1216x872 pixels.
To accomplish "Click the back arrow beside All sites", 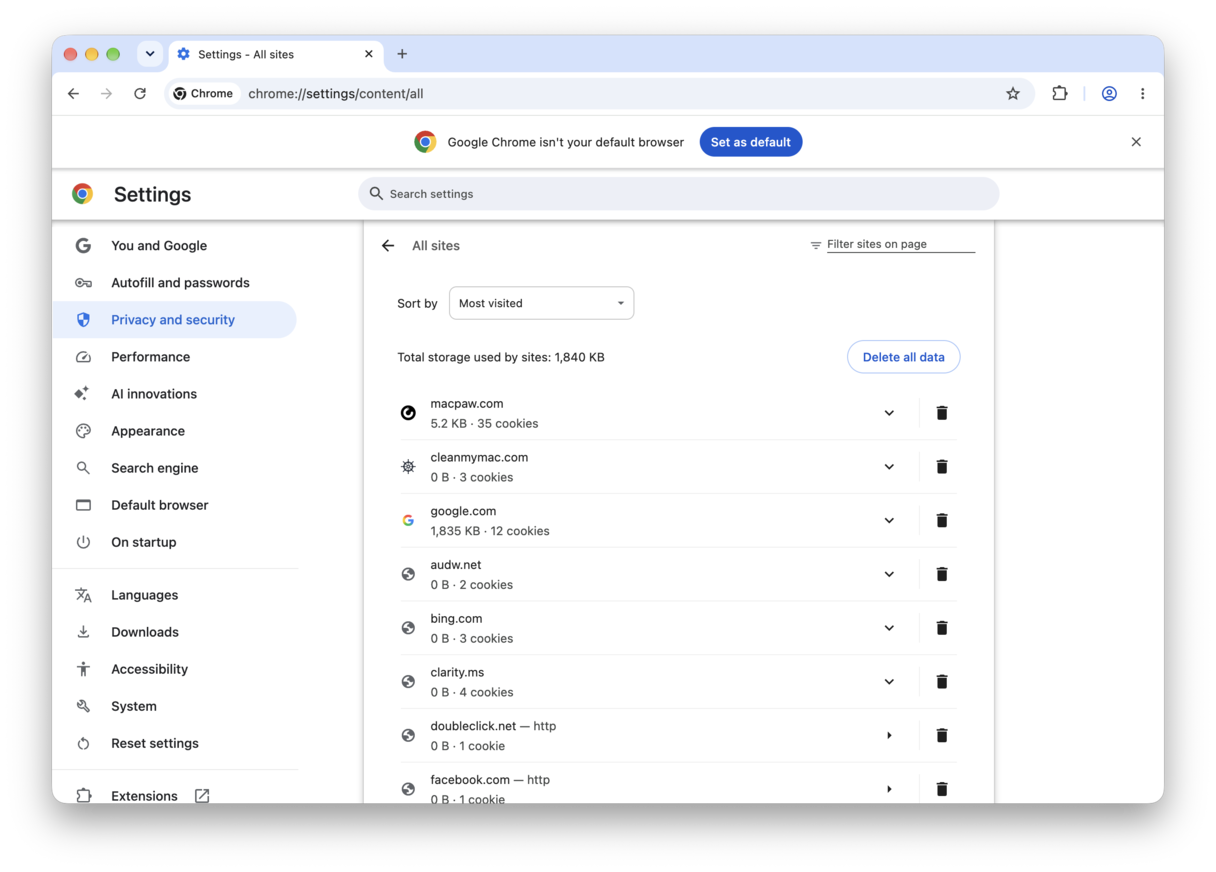I will (388, 245).
